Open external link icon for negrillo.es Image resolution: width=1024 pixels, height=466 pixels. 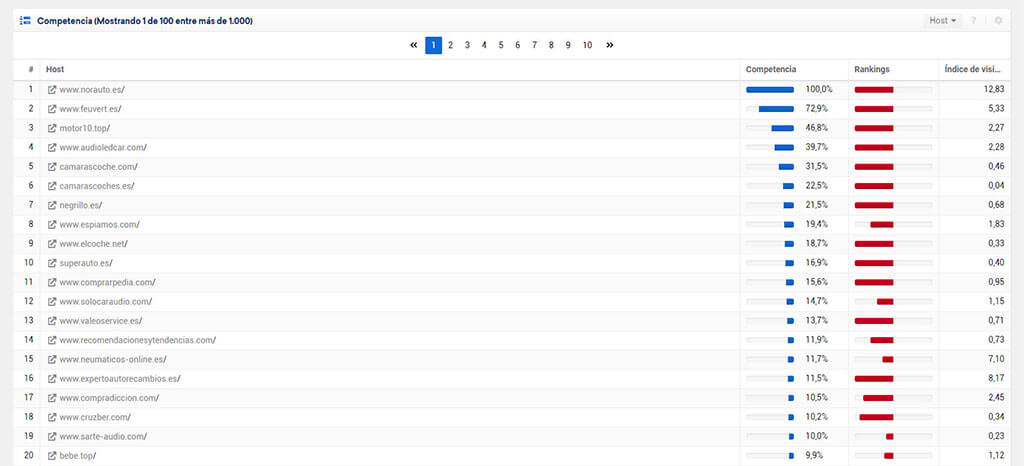[x=52, y=205]
